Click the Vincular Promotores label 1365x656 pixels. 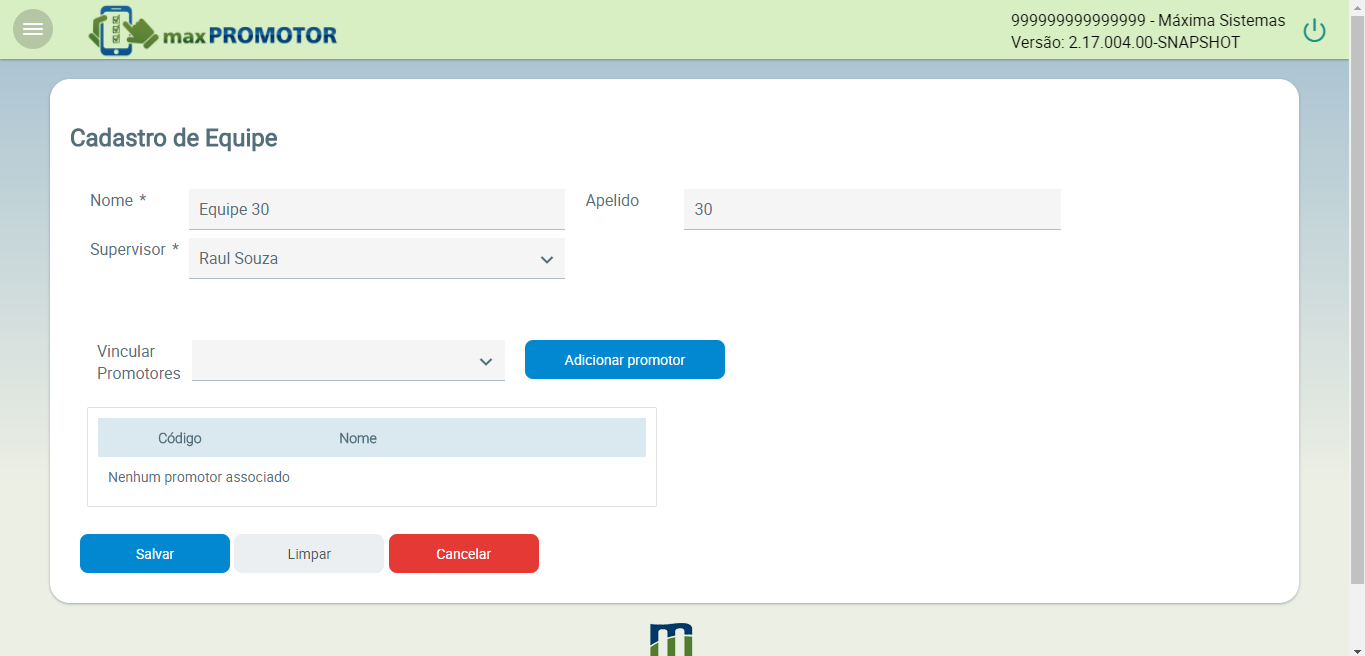pos(139,362)
